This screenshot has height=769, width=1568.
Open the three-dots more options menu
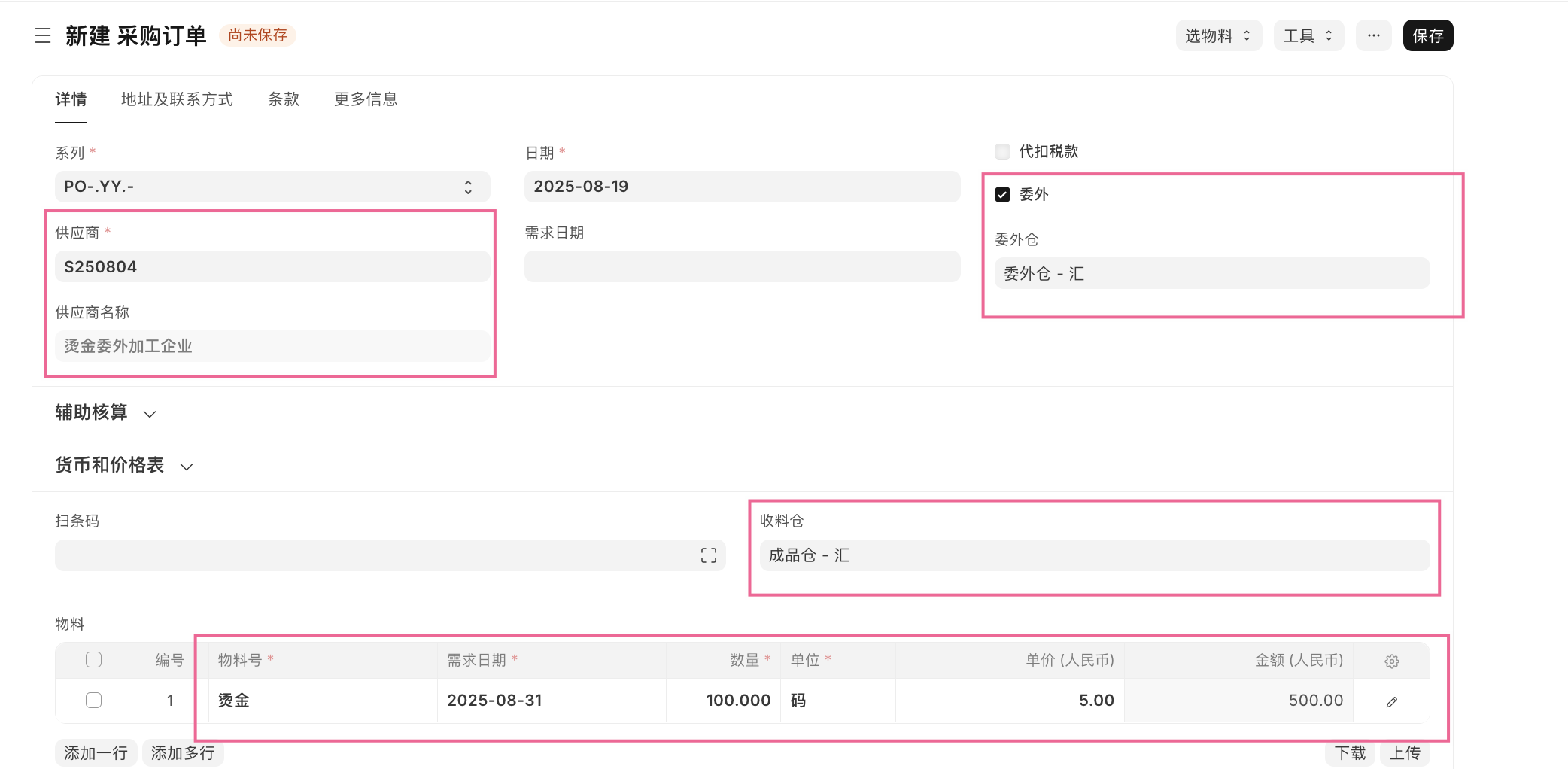coord(1373,35)
